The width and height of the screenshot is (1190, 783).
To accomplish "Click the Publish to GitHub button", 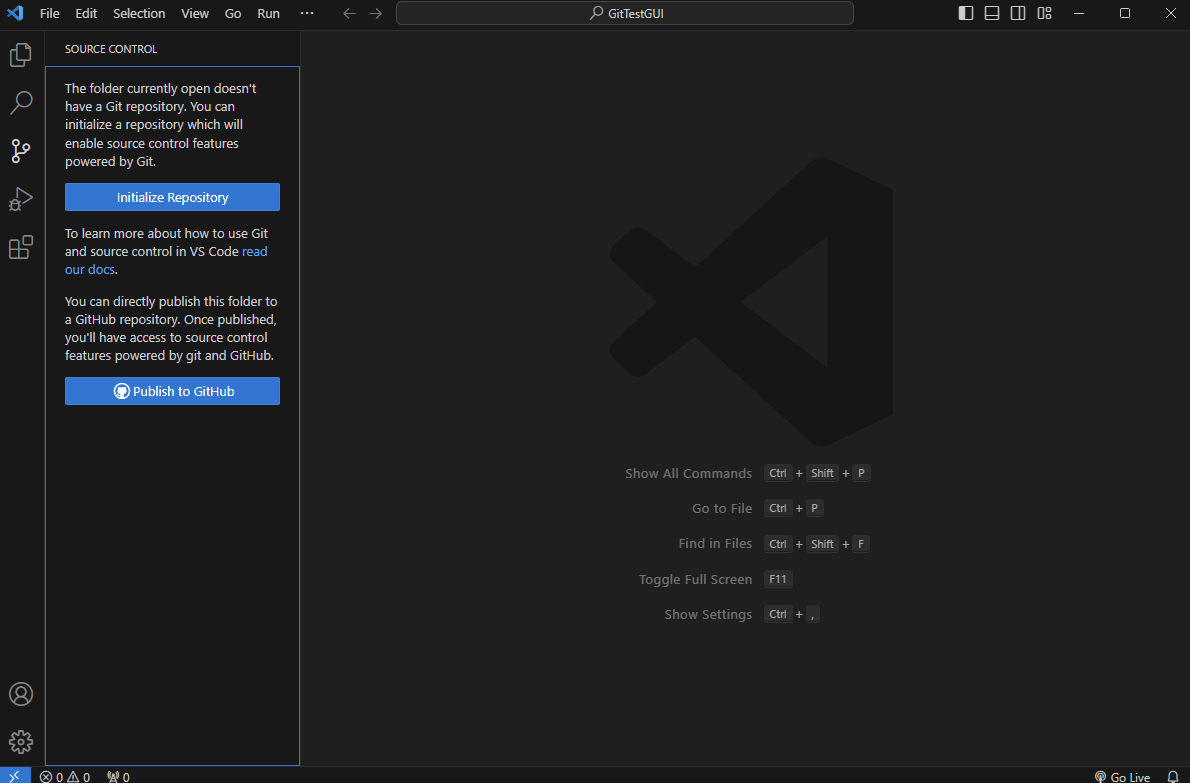I will coord(172,392).
